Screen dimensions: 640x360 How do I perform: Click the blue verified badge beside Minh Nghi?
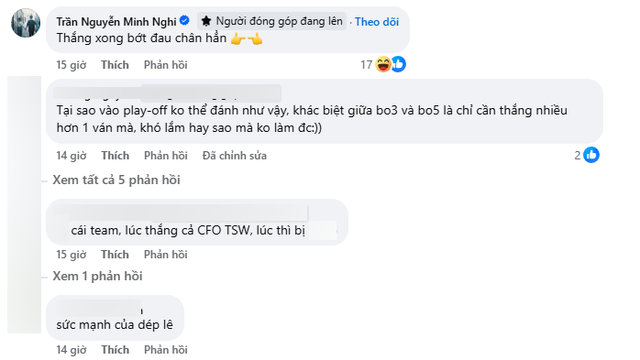pyautogui.click(x=184, y=20)
